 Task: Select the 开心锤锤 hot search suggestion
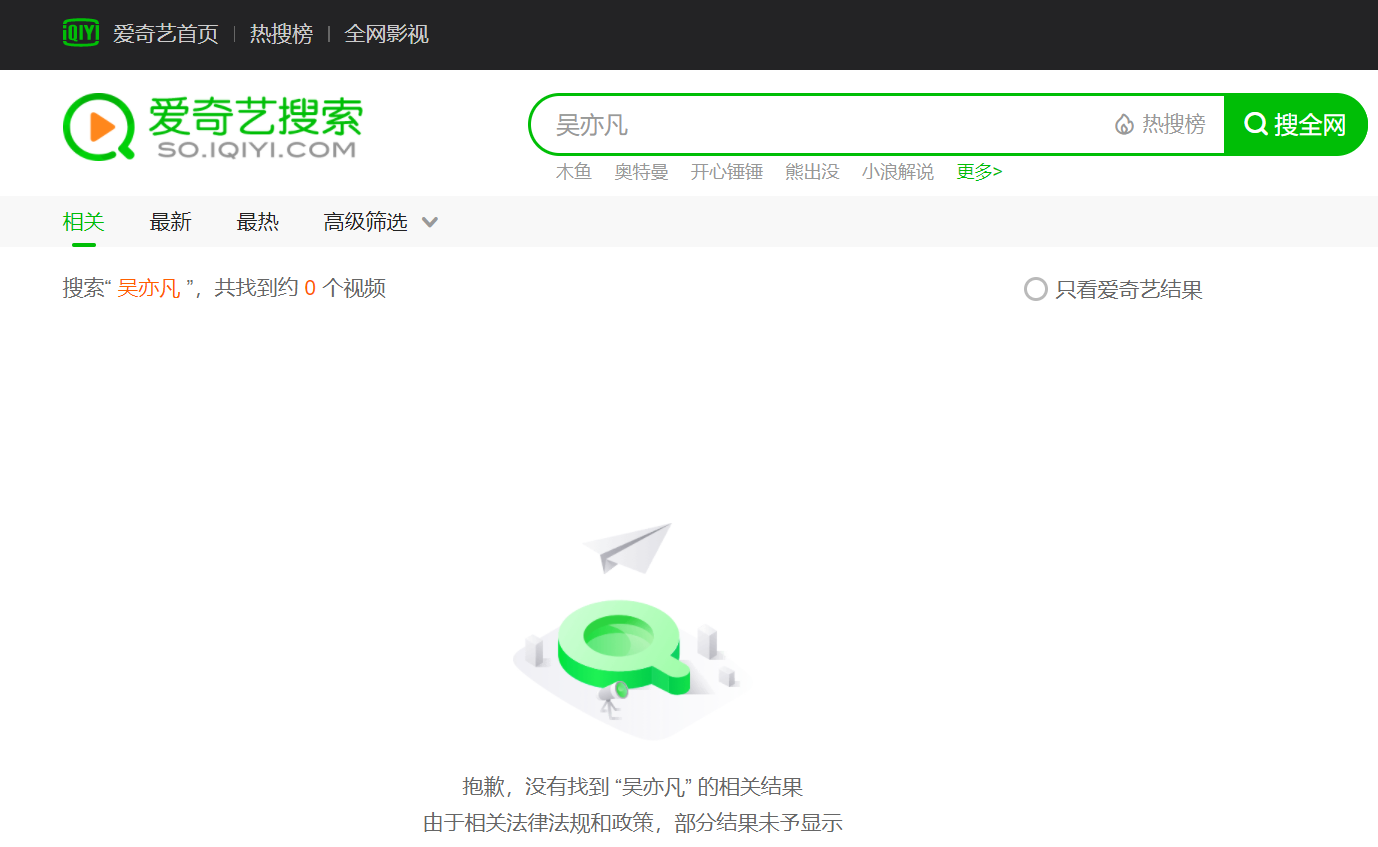click(x=727, y=172)
